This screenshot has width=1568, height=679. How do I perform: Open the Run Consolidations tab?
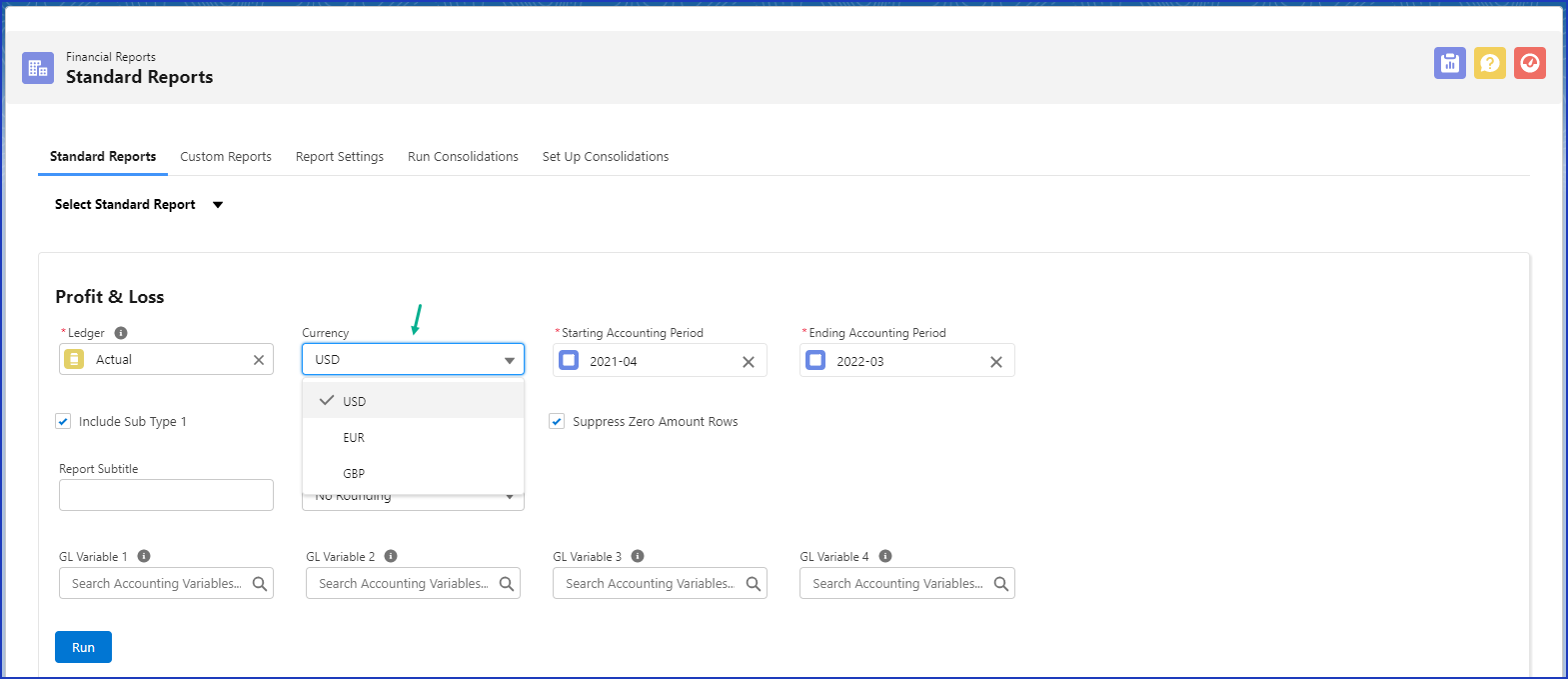[463, 157]
